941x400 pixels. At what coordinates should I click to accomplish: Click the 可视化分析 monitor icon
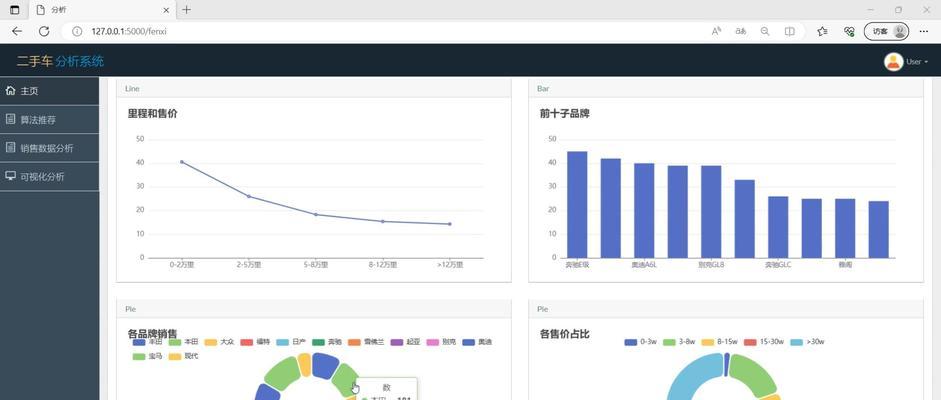[x=10, y=176]
